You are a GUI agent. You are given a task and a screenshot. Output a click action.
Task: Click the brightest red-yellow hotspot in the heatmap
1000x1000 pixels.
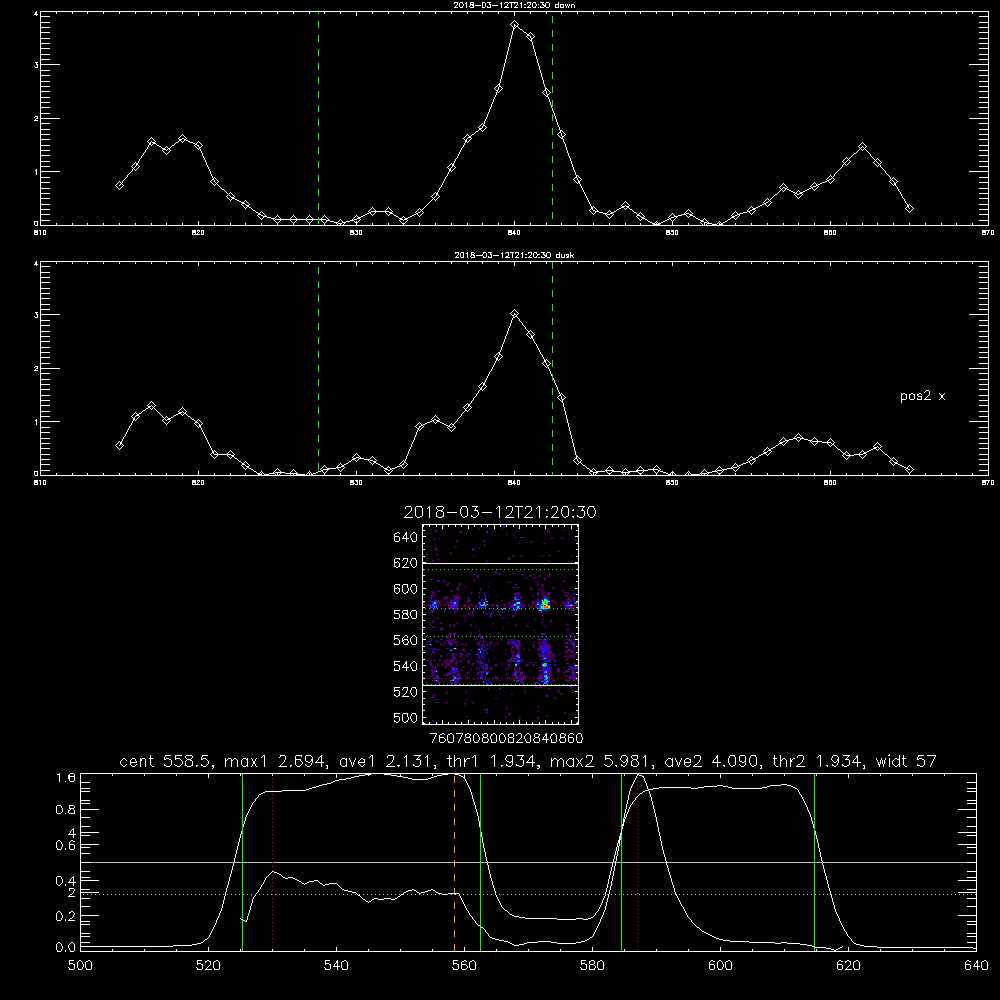545,605
